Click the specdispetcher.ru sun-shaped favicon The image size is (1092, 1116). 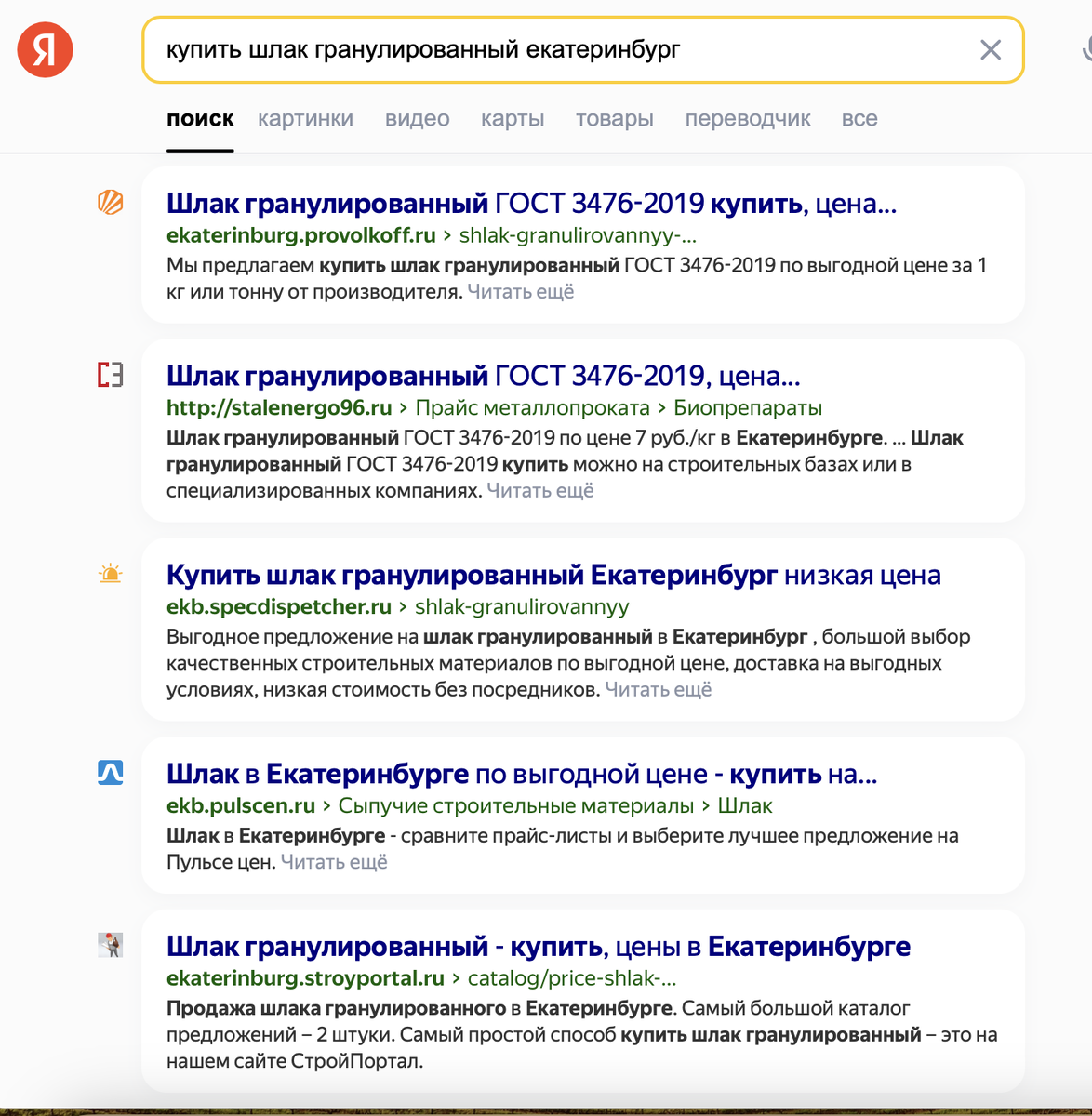tap(110, 576)
